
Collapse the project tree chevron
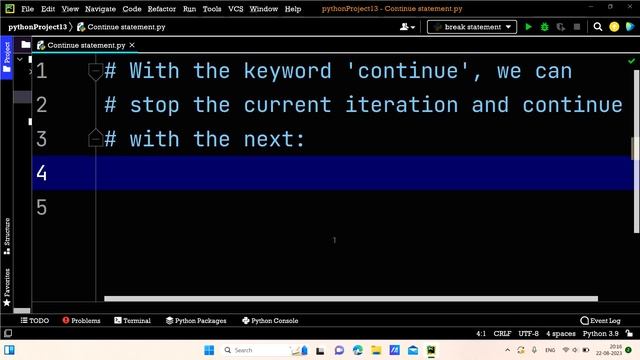coord(20,60)
